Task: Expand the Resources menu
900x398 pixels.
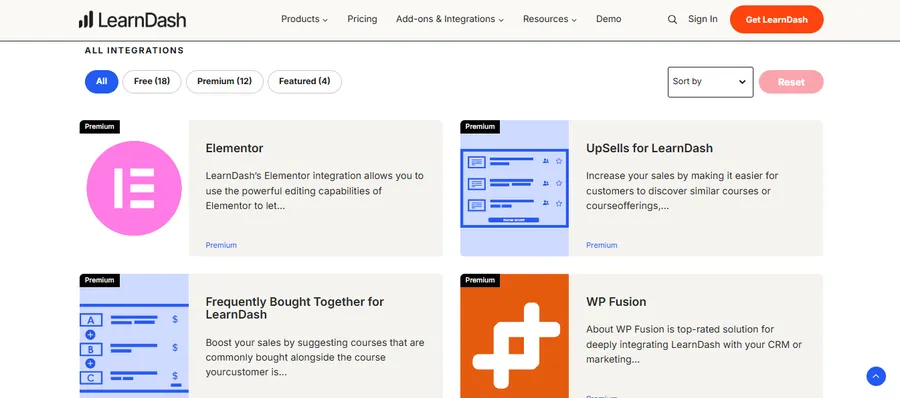Action: click(x=550, y=19)
